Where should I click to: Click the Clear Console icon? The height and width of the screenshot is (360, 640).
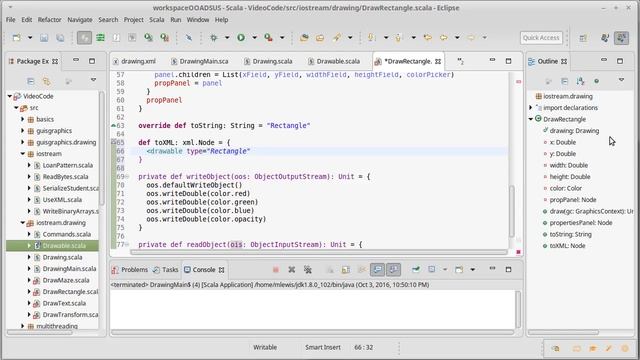click(x=330, y=269)
